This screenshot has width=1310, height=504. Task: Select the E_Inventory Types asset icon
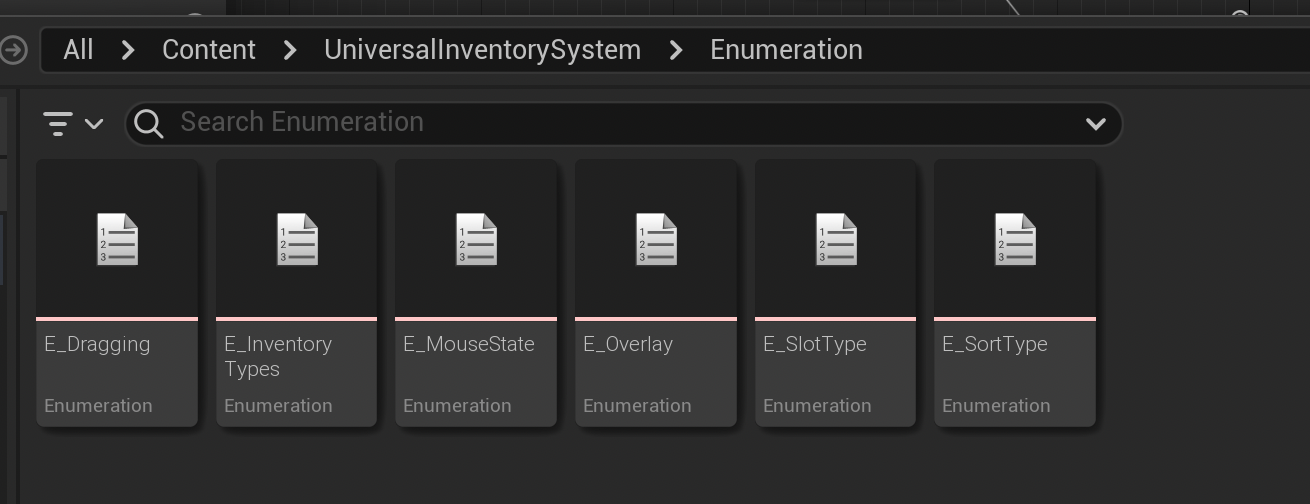click(x=297, y=240)
